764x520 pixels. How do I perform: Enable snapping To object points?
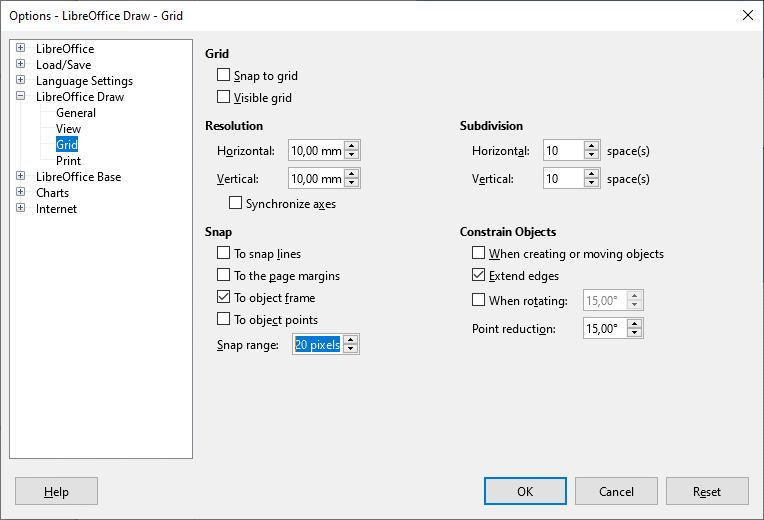223,319
